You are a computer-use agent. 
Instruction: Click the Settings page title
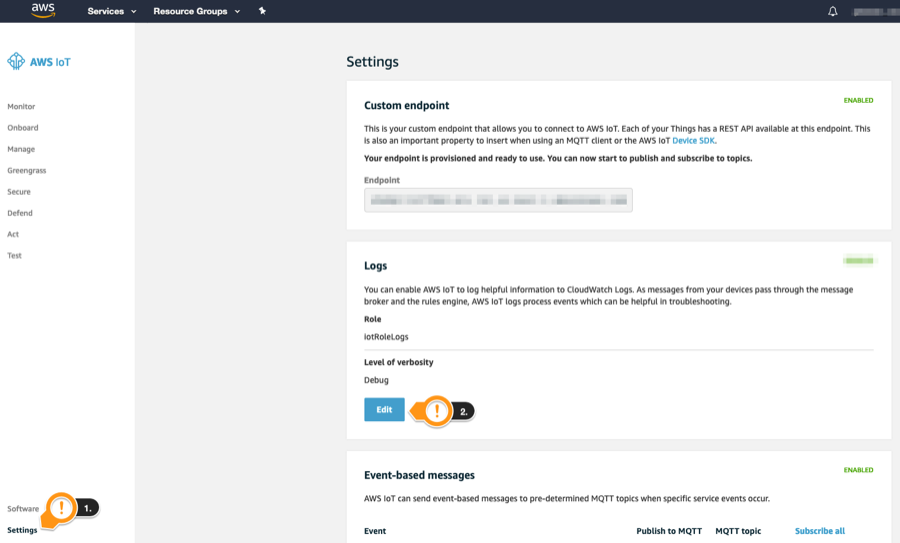point(372,62)
